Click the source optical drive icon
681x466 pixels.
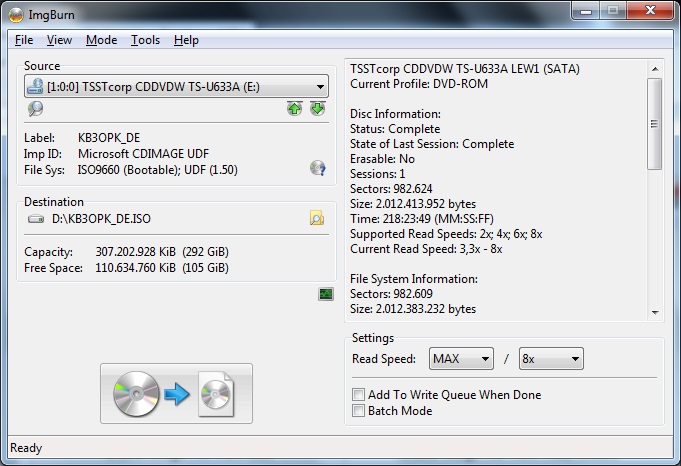coord(35,86)
